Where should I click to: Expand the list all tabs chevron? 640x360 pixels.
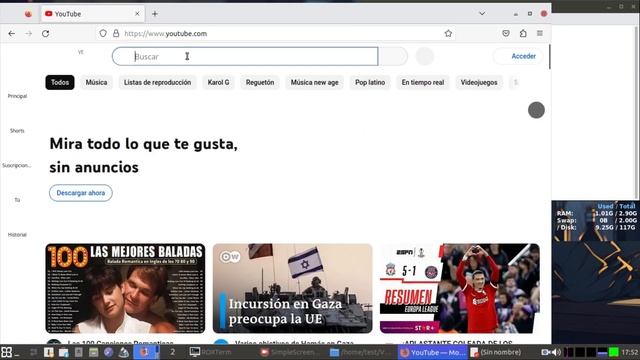(x=482, y=13)
